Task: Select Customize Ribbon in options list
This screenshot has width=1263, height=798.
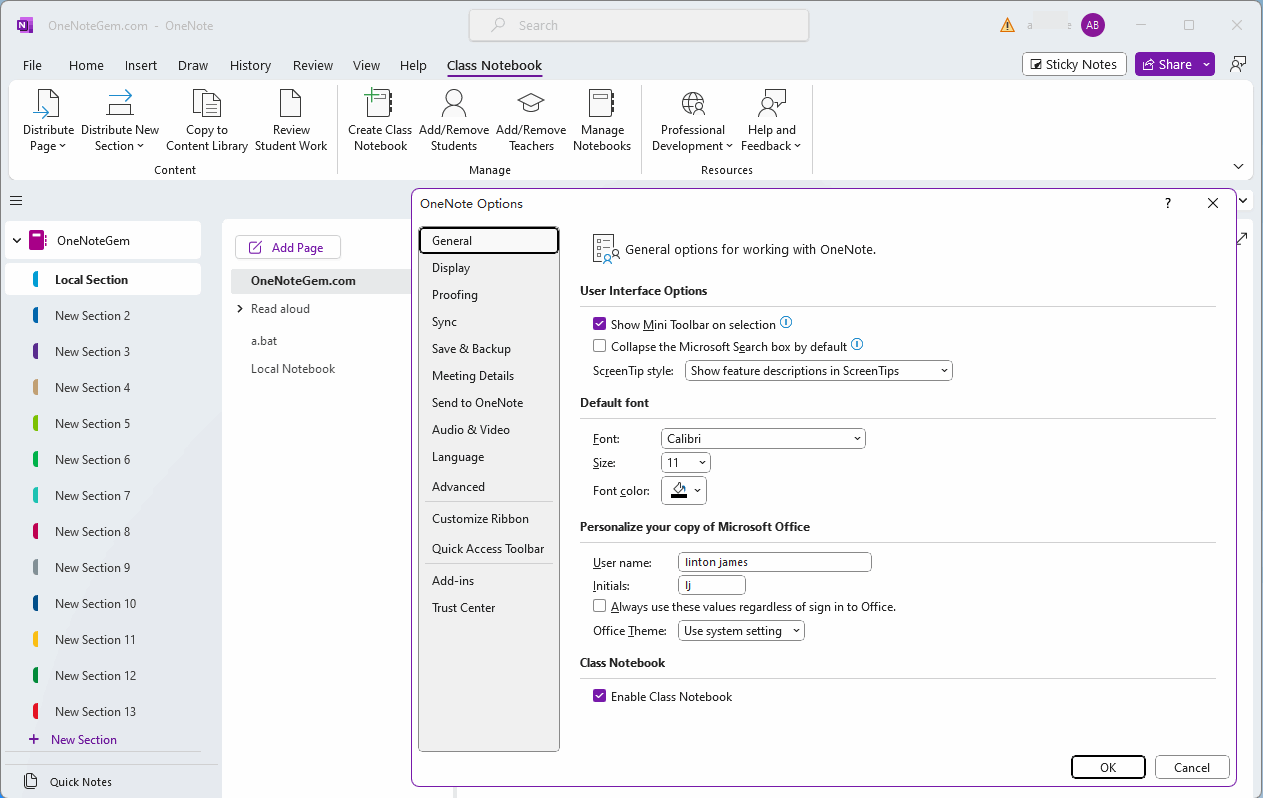Action: pyautogui.click(x=488, y=519)
